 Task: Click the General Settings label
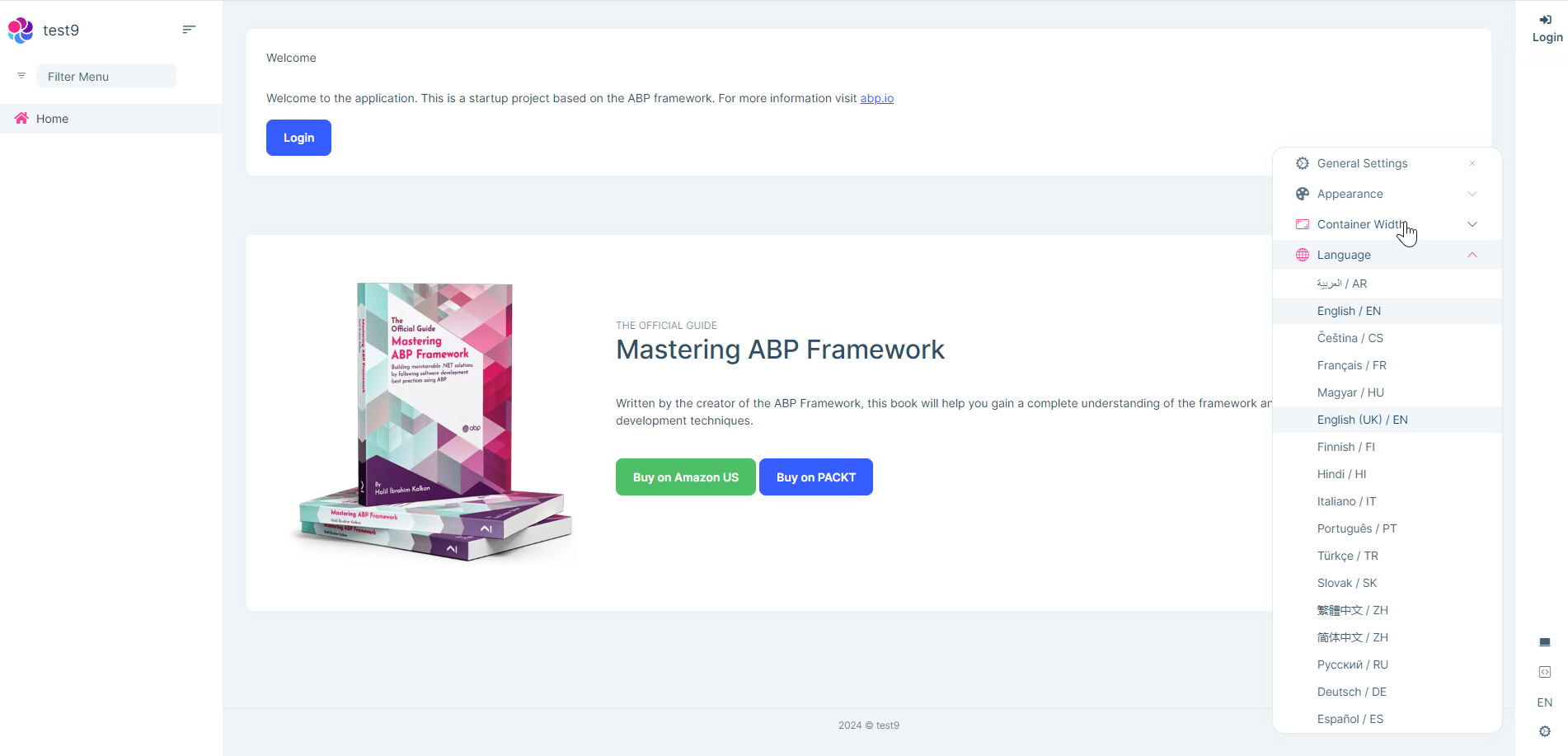[x=1362, y=163]
